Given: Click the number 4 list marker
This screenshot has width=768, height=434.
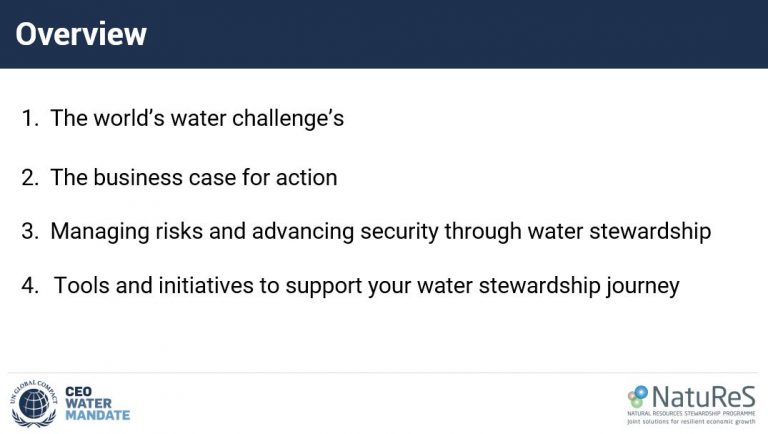Looking at the screenshot, I should tap(30, 286).
